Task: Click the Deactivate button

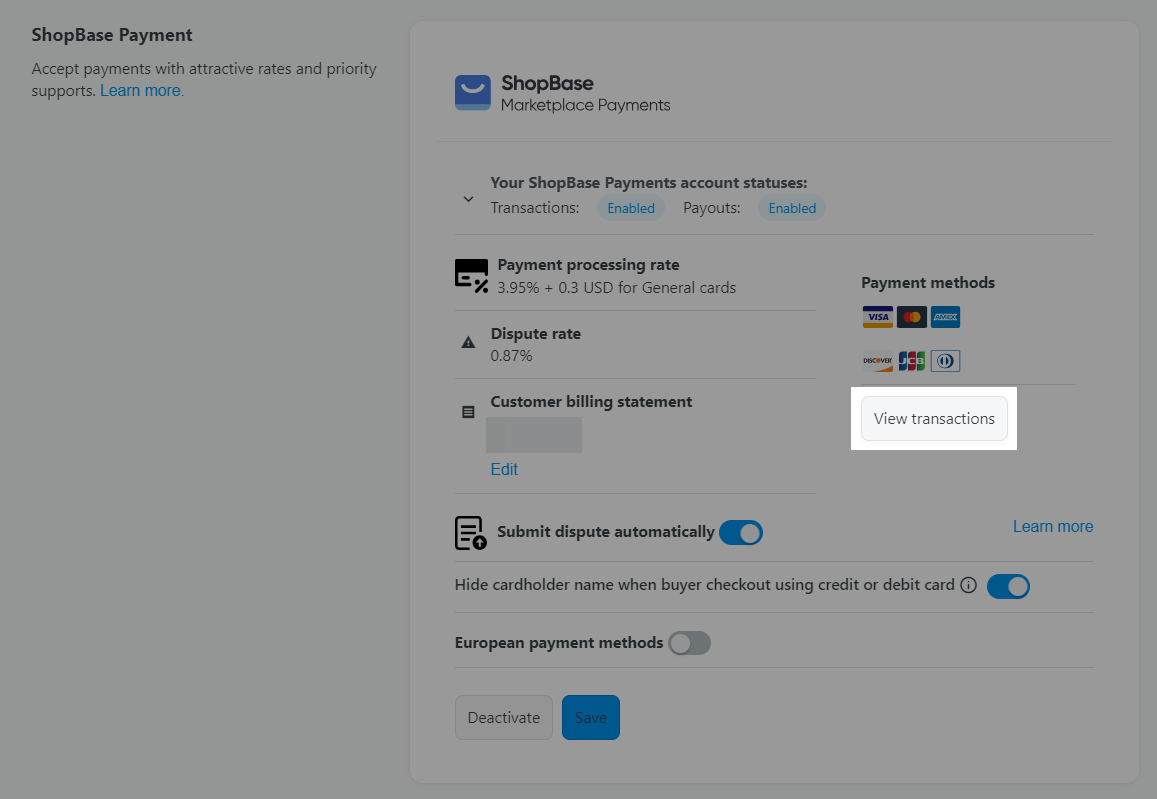Action: coord(504,717)
